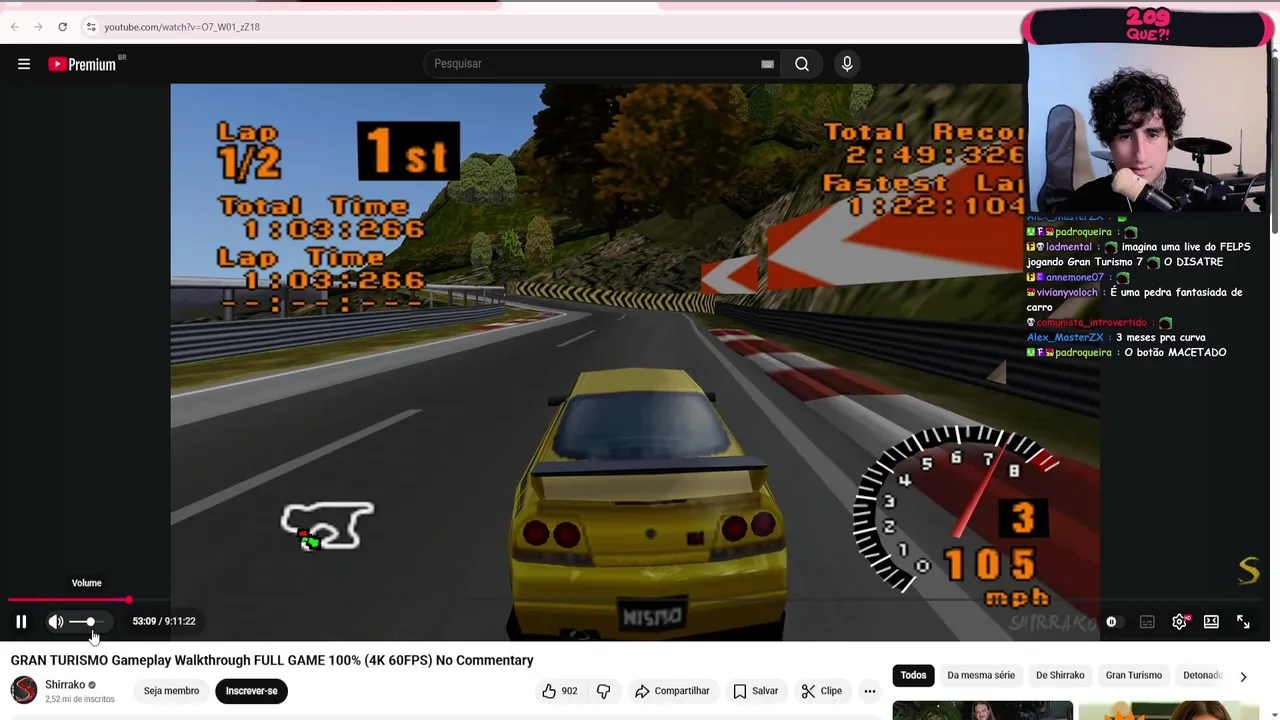Viewport: 1280px width, 720px height.
Task: Select Da mesma série filter chip
Action: 981,675
